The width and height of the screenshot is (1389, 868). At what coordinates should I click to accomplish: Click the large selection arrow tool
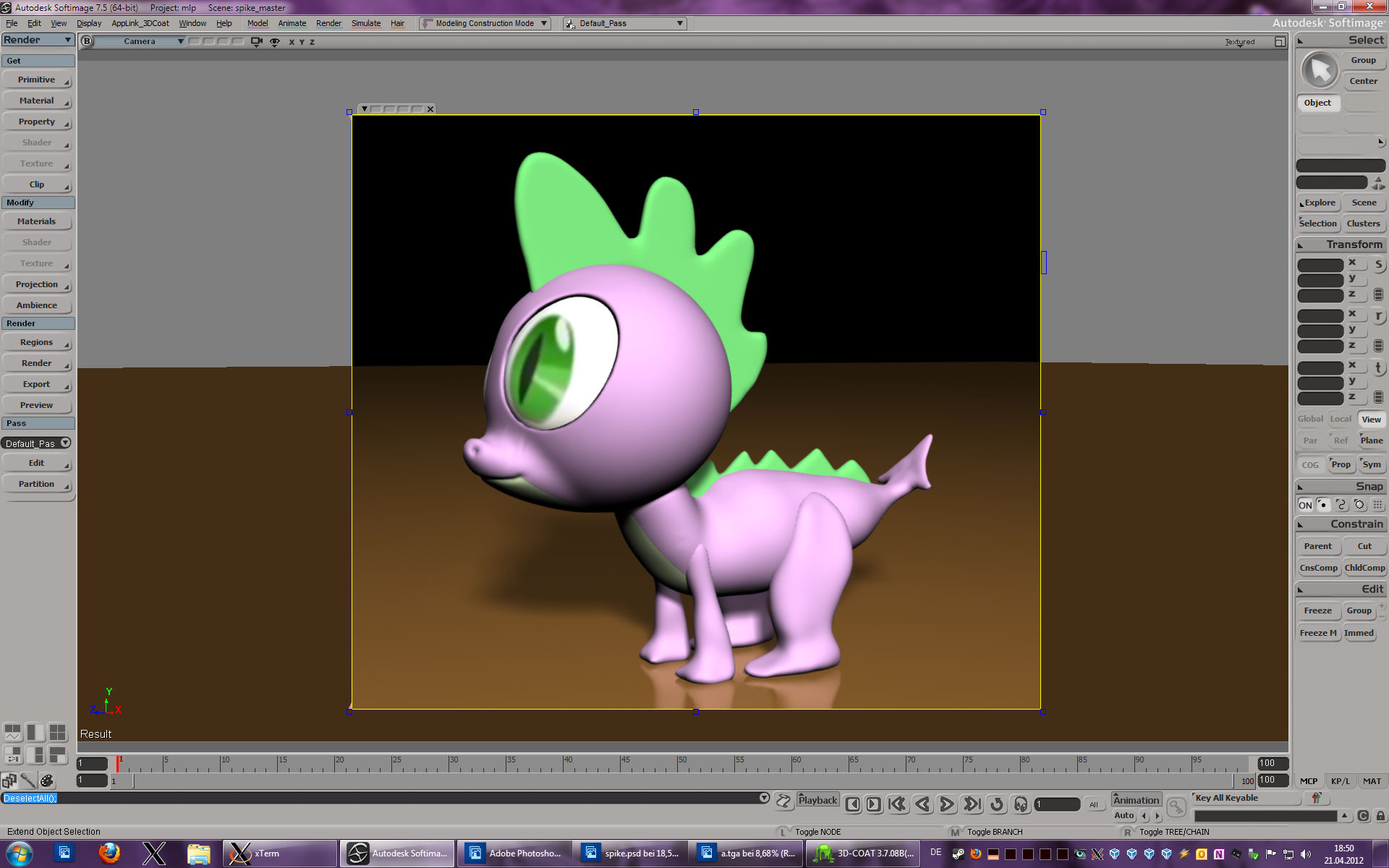(x=1320, y=70)
